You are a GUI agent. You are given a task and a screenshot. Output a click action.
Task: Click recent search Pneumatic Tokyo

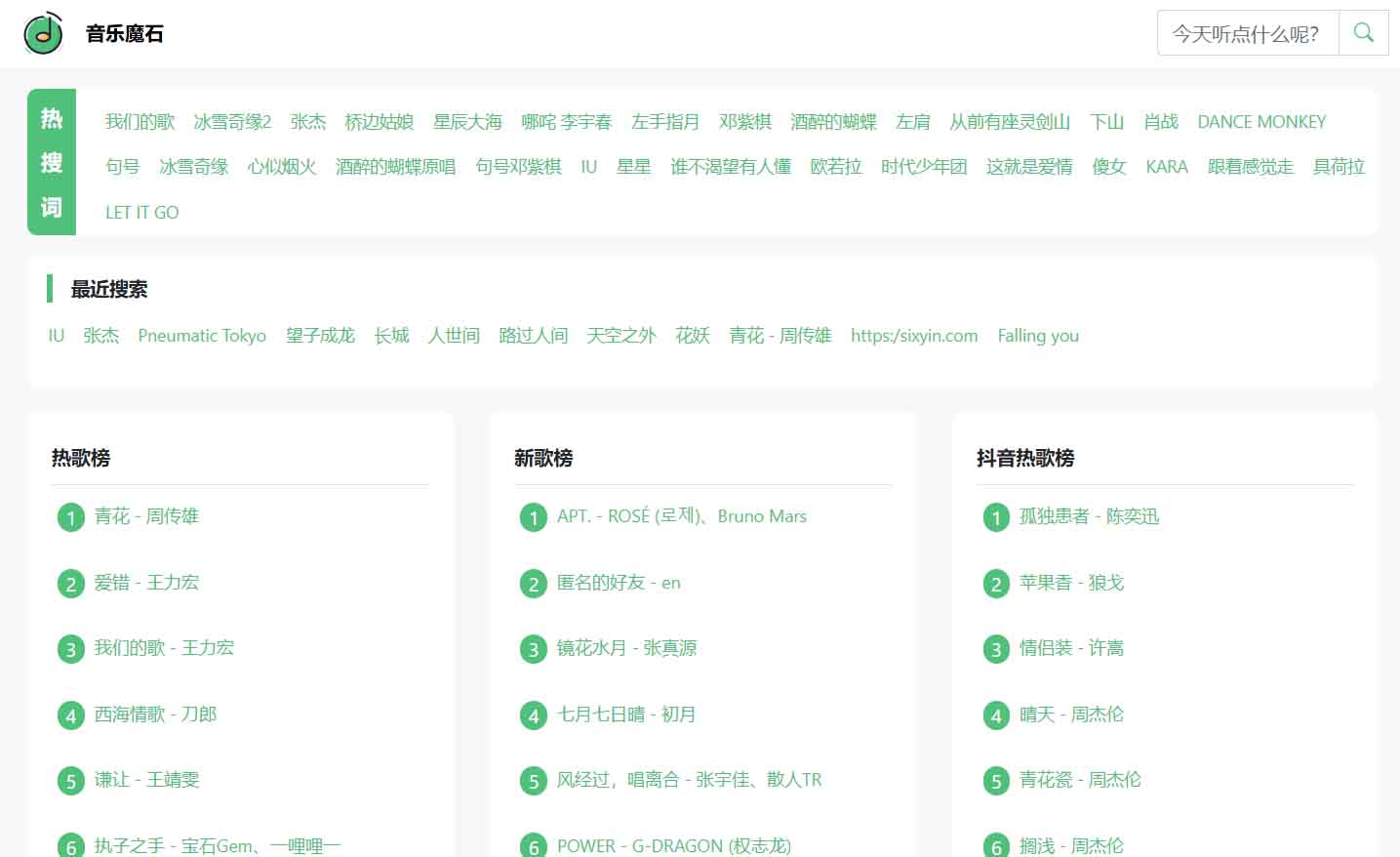pyautogui.click(x=202, y=336)
